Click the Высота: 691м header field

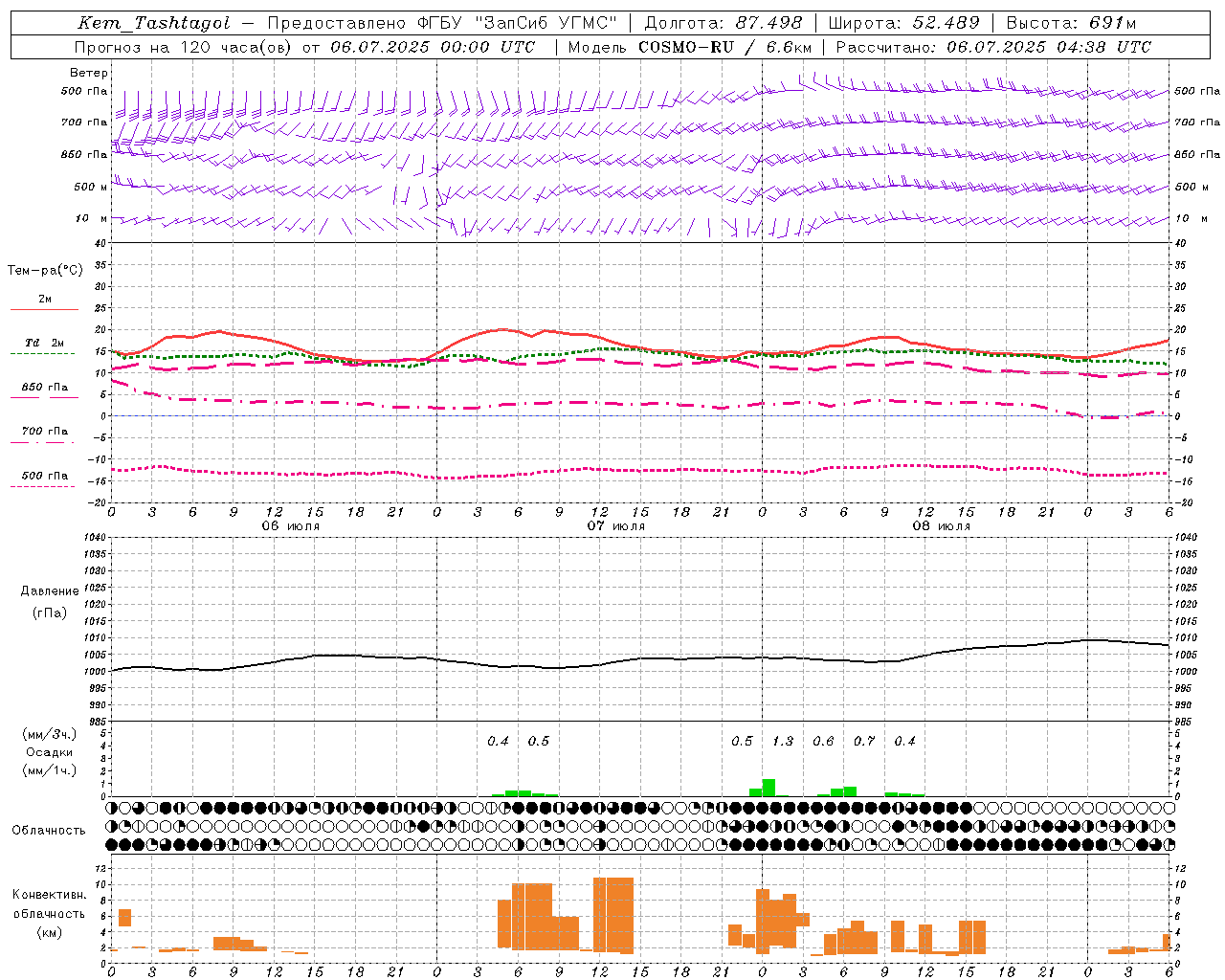[1072, 23]
